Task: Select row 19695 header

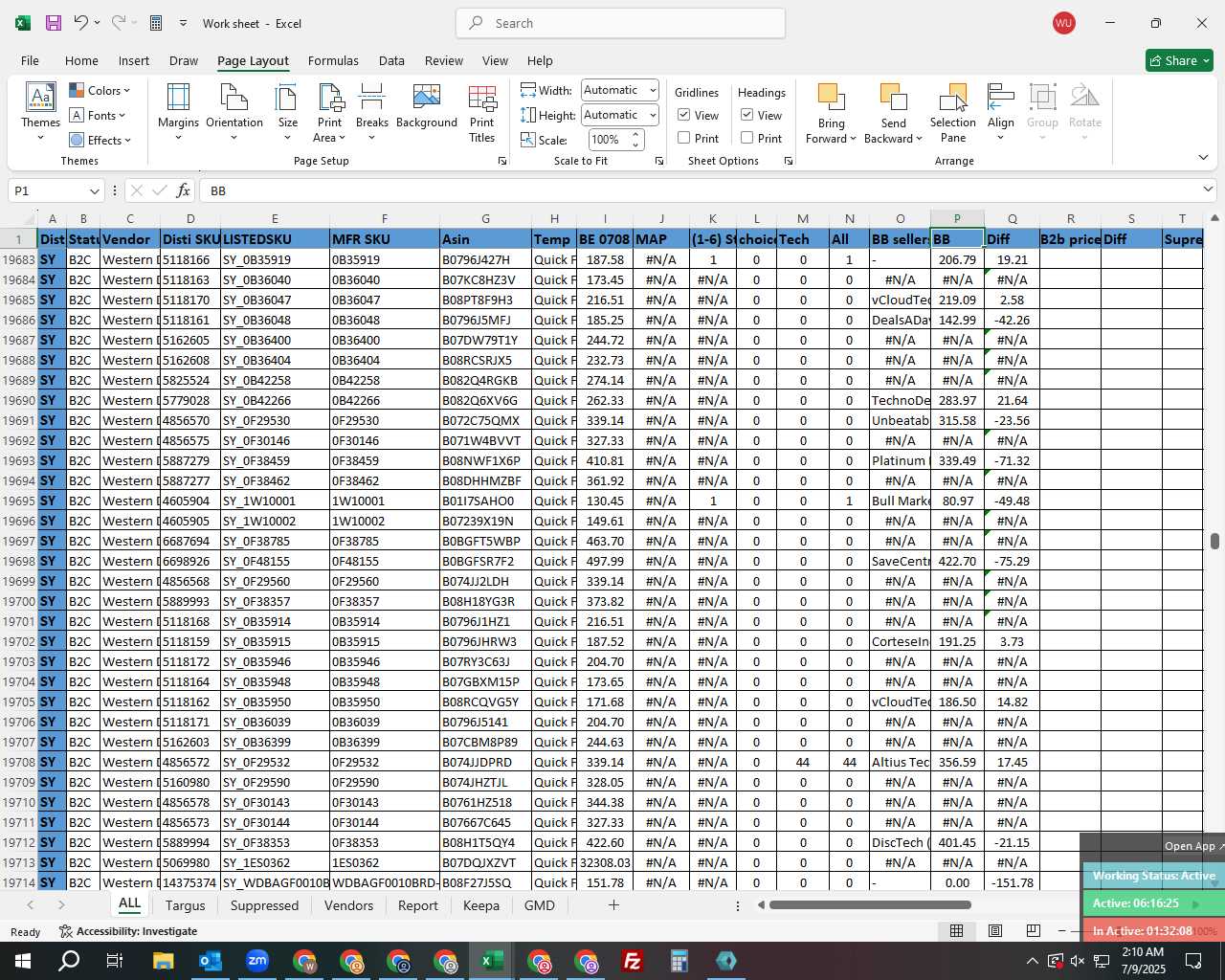Action: pyautogui.click(x=19, y=501)
